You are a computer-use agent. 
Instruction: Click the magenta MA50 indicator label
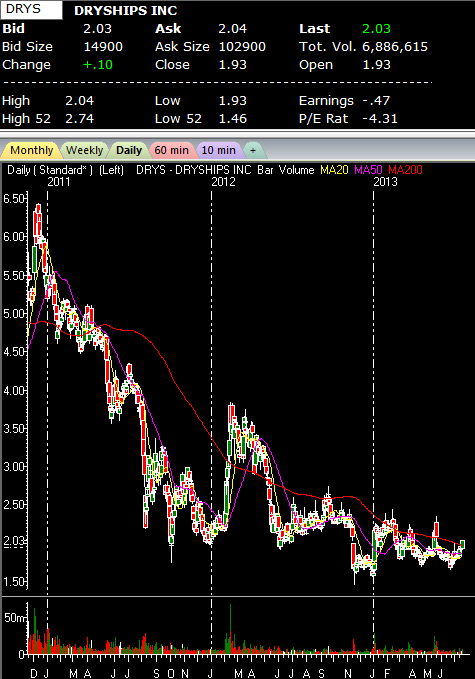pos(368,170)
